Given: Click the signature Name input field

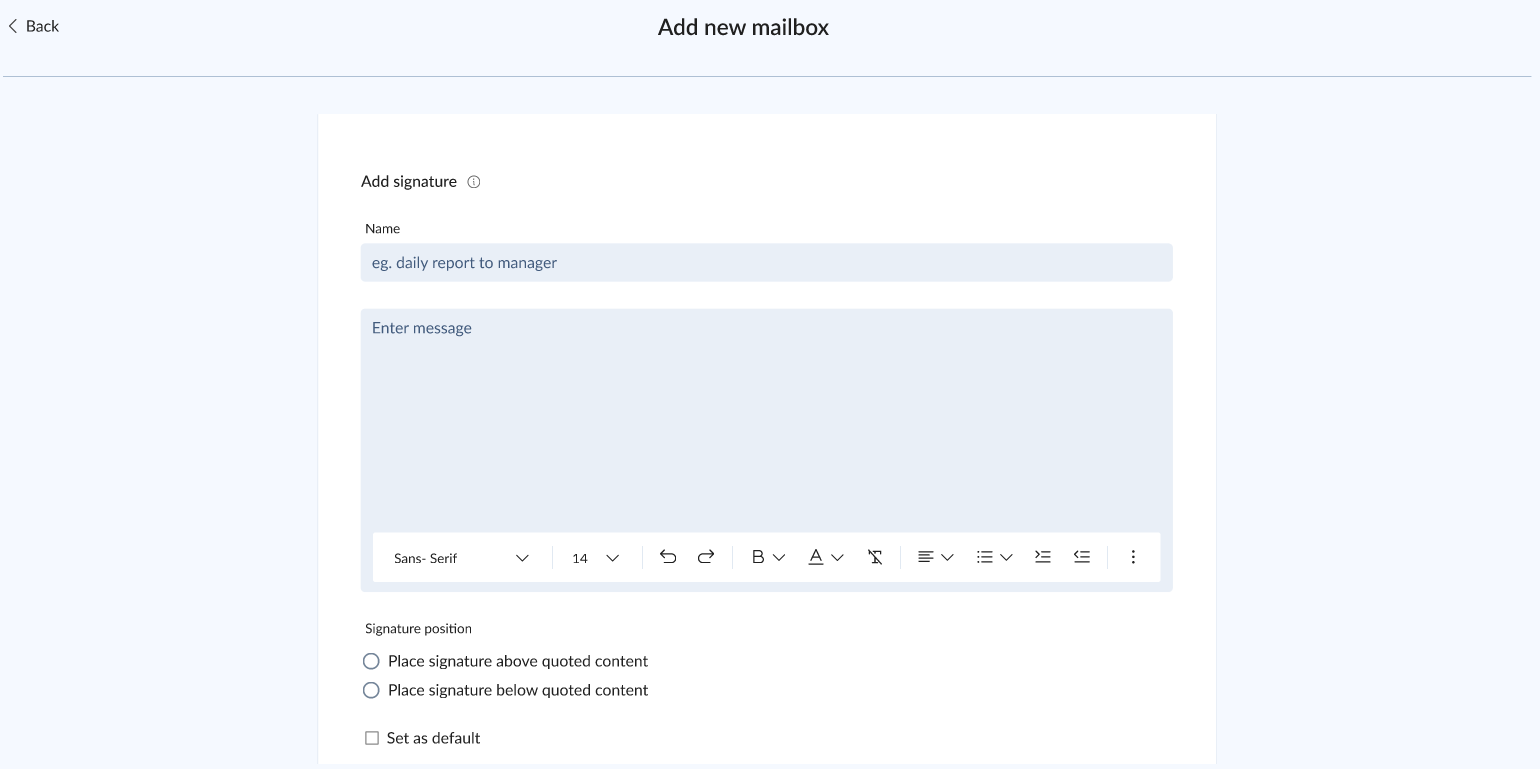Looking at the screenshot, I should [x=766, y=263].
